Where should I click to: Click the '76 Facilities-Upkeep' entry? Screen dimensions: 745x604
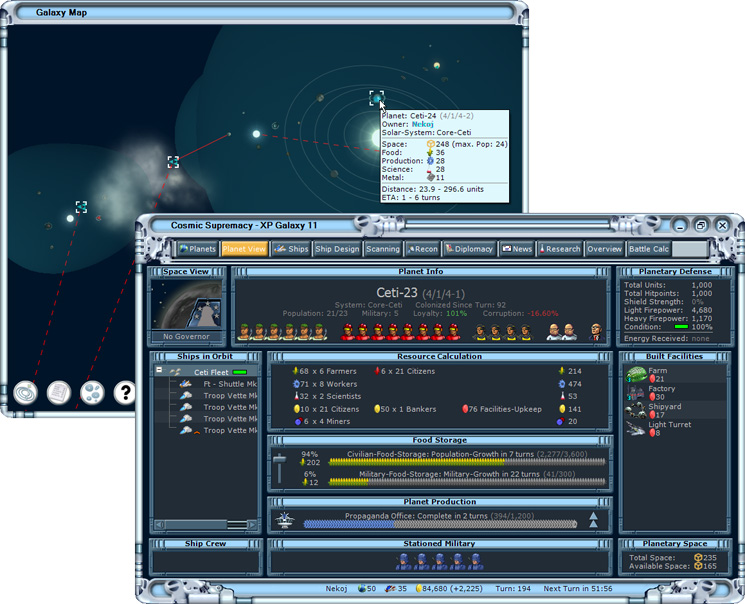(502, 409)
